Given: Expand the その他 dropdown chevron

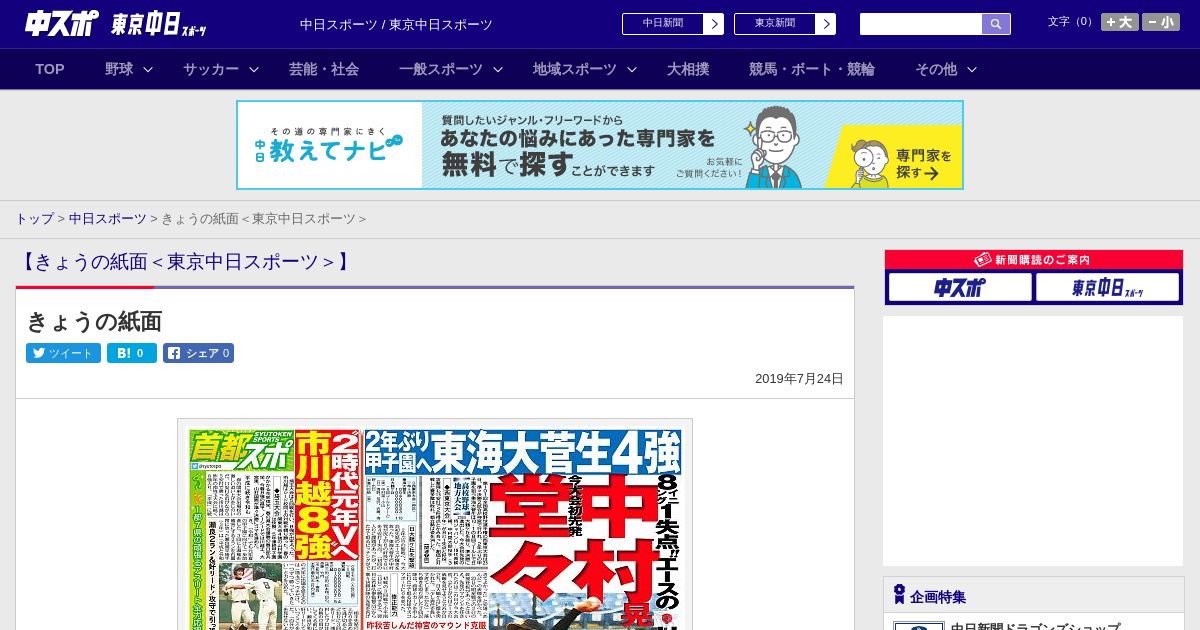Looking at the screenshot, I should 972,69.
